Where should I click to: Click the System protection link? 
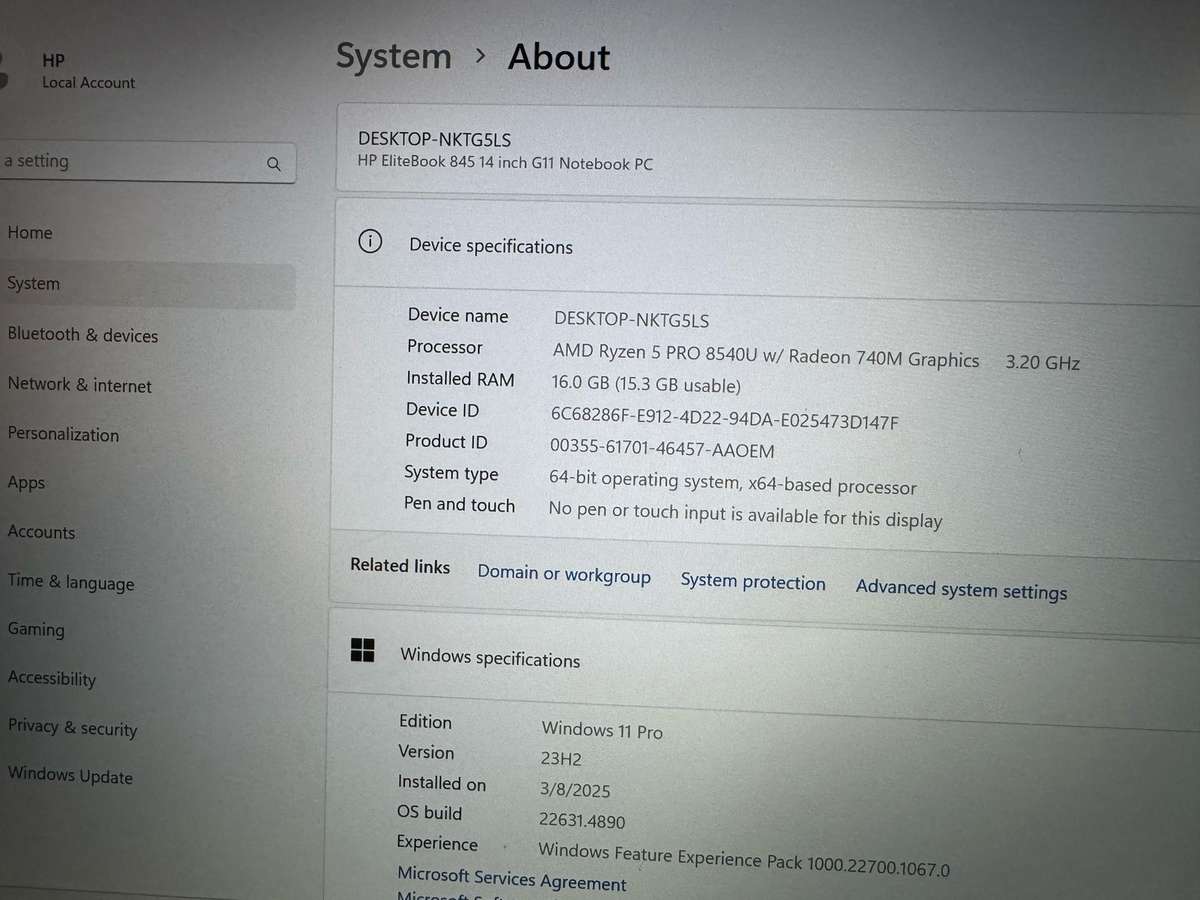pyautogui.click(x=753, y=582)
